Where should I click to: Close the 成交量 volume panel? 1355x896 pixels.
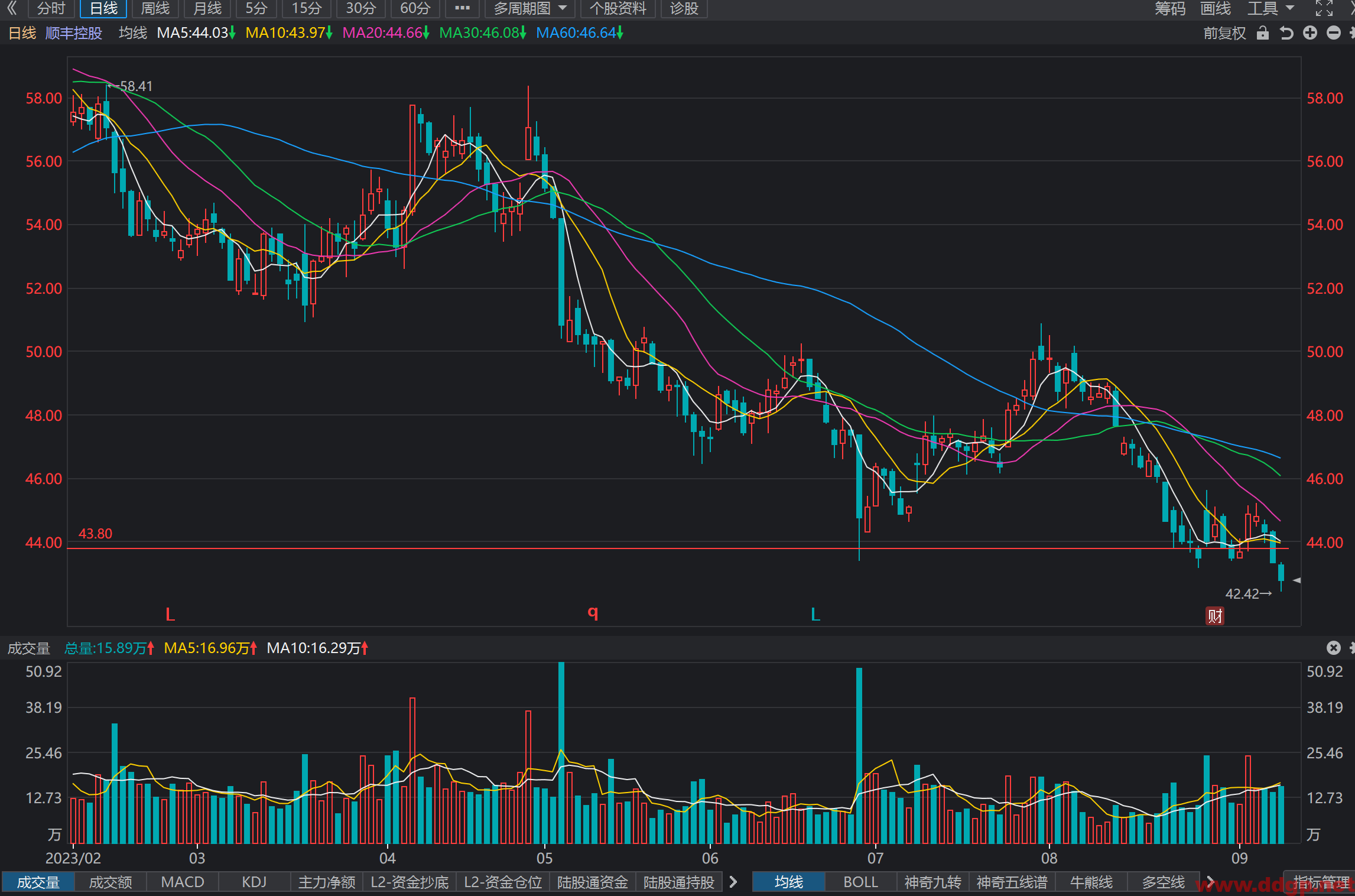tap(1334, 648)
